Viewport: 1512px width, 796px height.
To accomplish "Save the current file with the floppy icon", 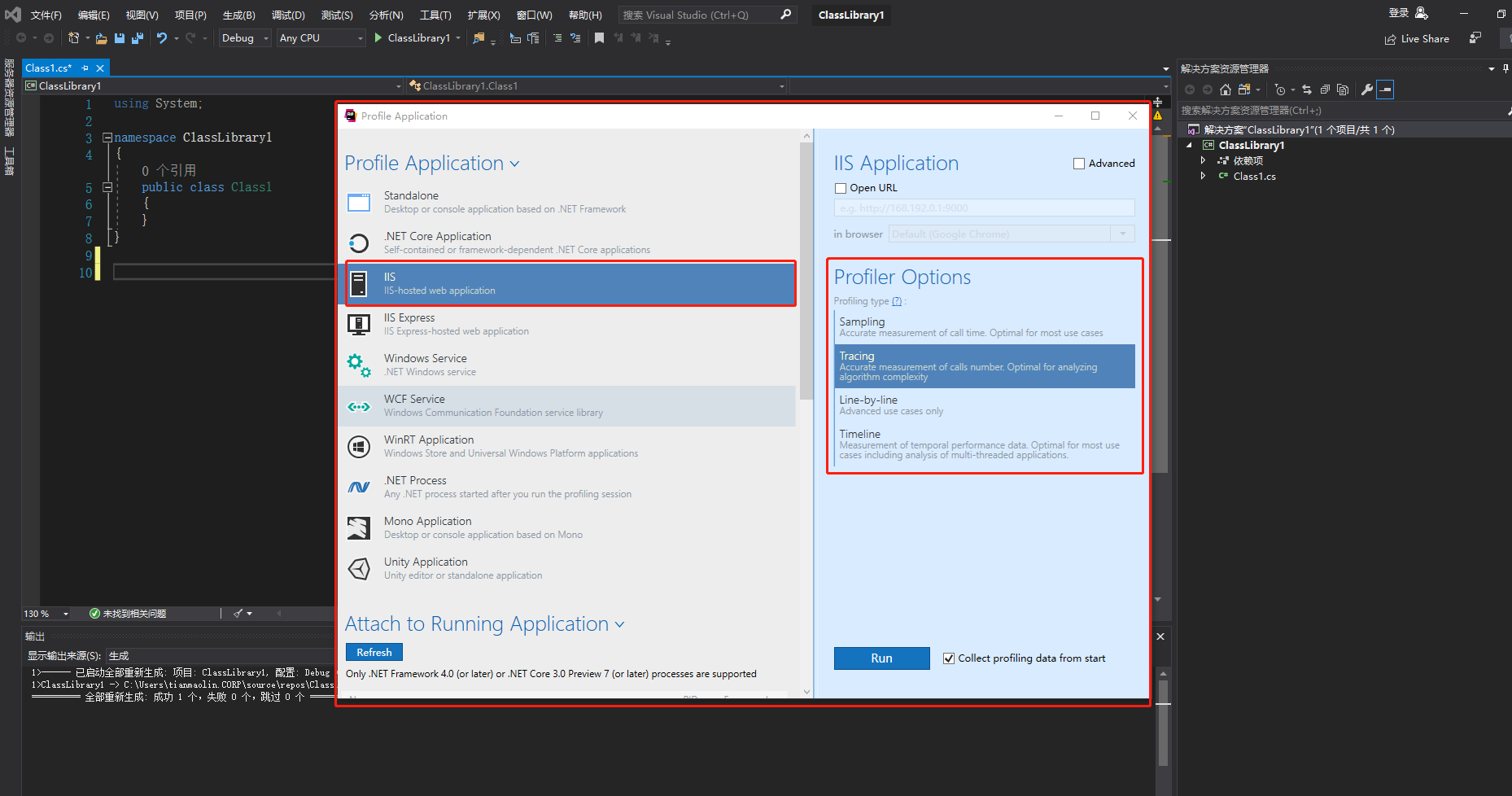I will (120, 38).
